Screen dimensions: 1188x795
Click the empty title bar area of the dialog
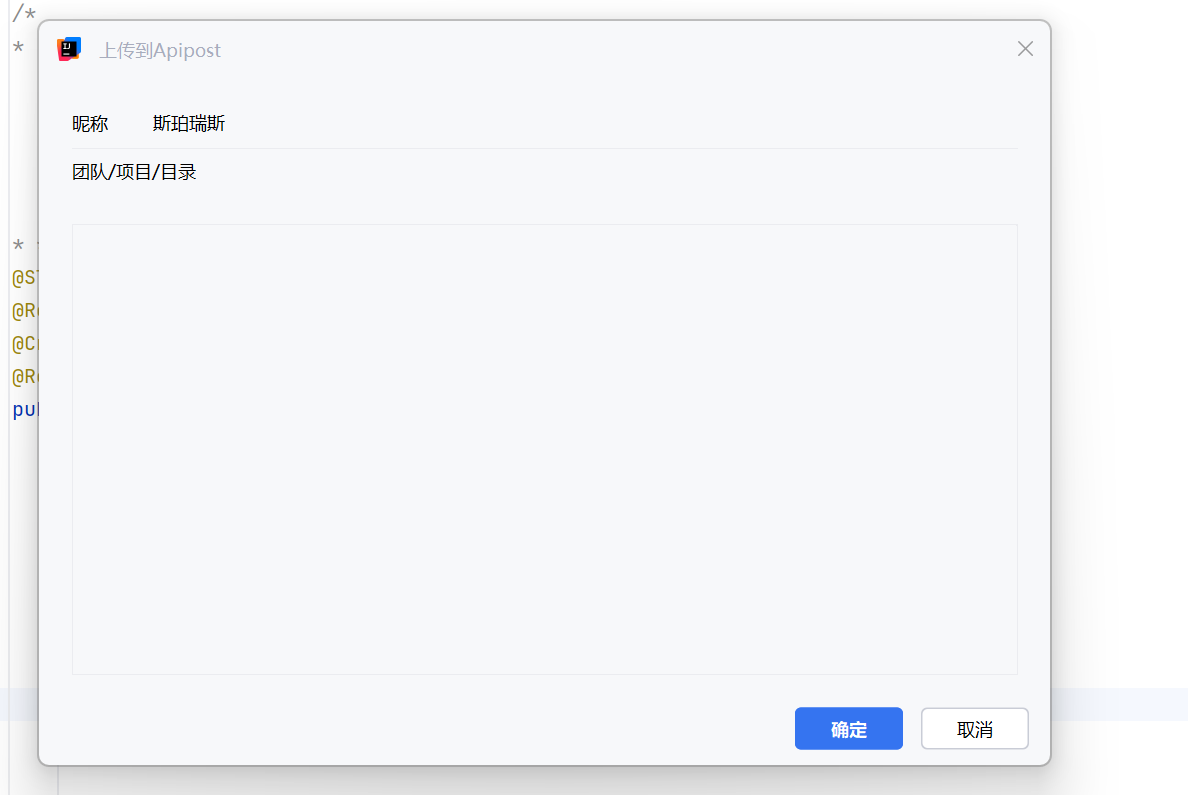[x=600, y=49]
